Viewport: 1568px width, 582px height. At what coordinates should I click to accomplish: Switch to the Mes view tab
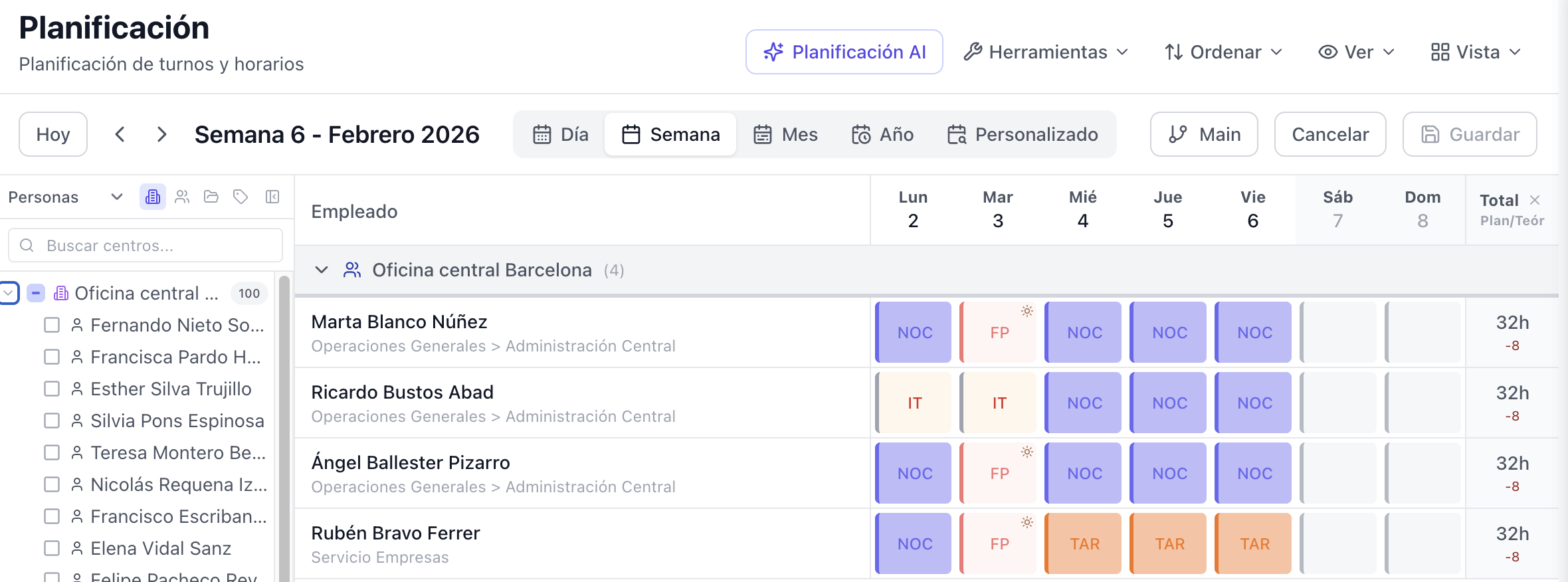786,134
